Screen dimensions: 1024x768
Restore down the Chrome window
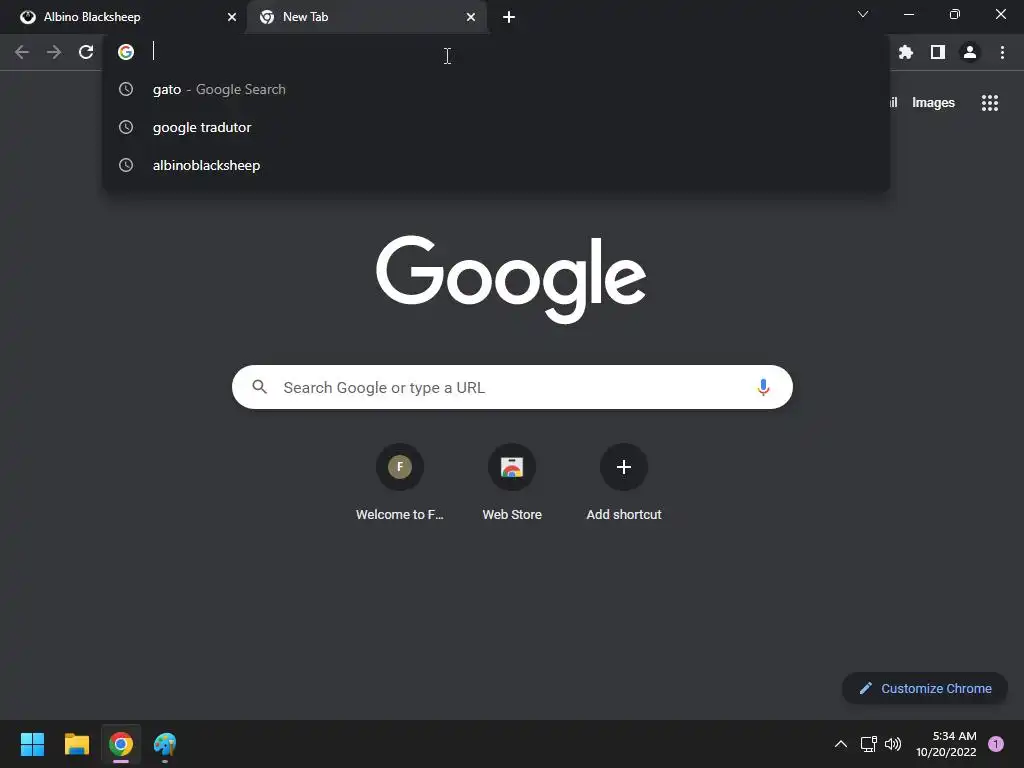tap(954, 14)
